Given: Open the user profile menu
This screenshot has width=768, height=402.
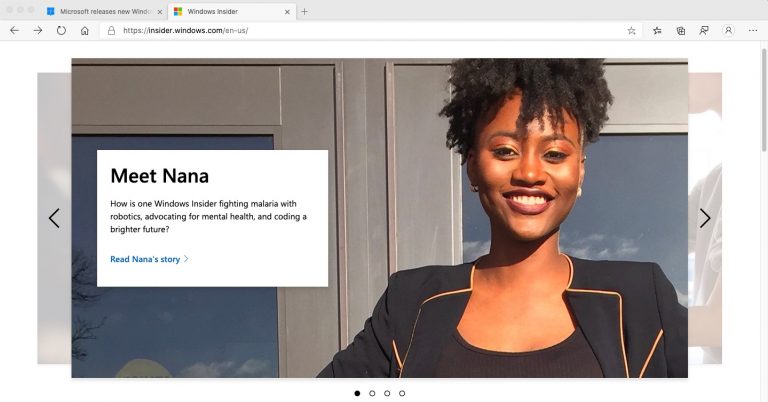Looking at the screenshot, I should point(728,30).
